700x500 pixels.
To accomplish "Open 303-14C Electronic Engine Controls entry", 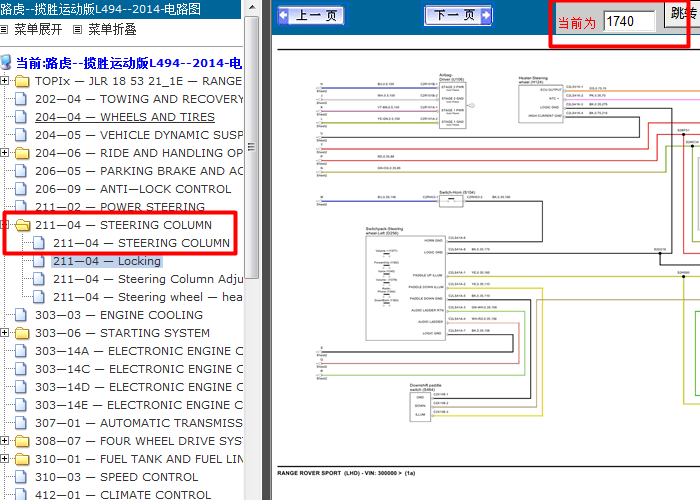I will (139, 369).
